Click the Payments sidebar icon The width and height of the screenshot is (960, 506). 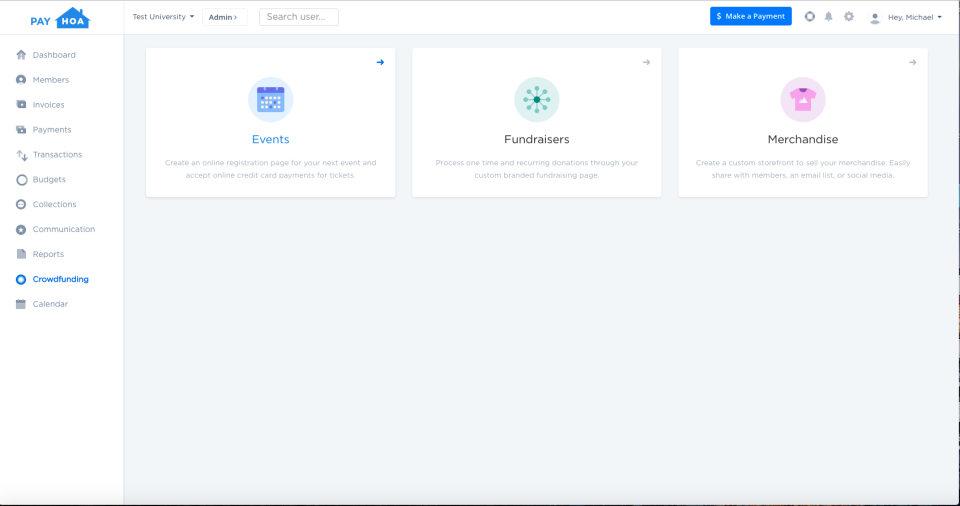pos(21,129)
